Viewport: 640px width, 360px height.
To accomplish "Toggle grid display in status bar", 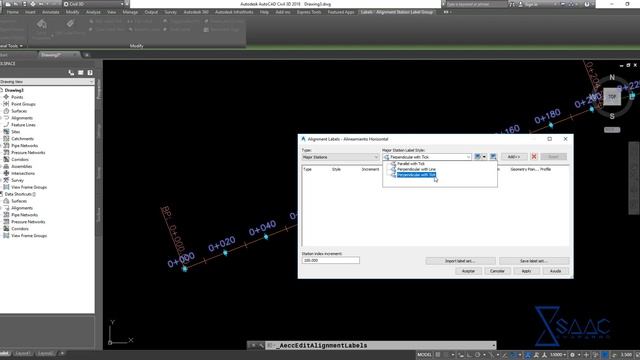I will 438,355.
